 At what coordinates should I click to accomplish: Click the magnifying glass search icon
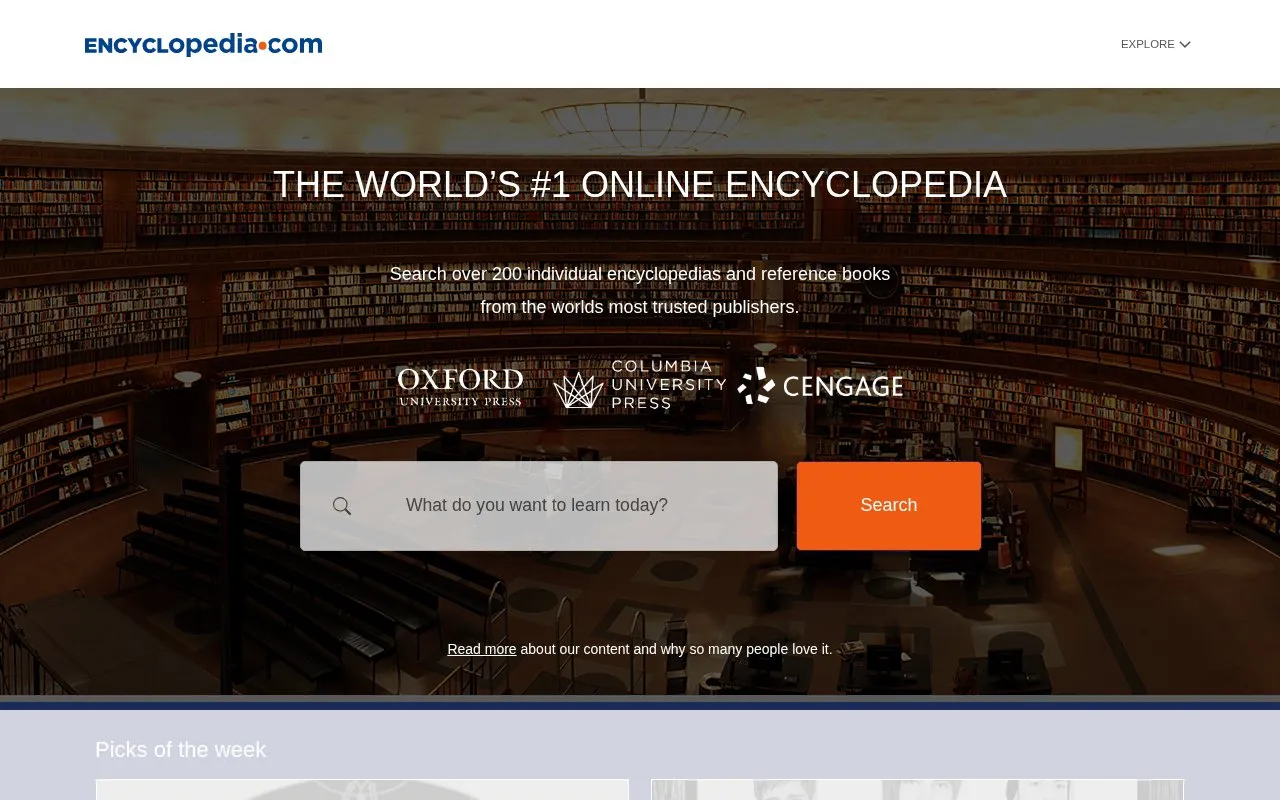click(x=342, y=506)
